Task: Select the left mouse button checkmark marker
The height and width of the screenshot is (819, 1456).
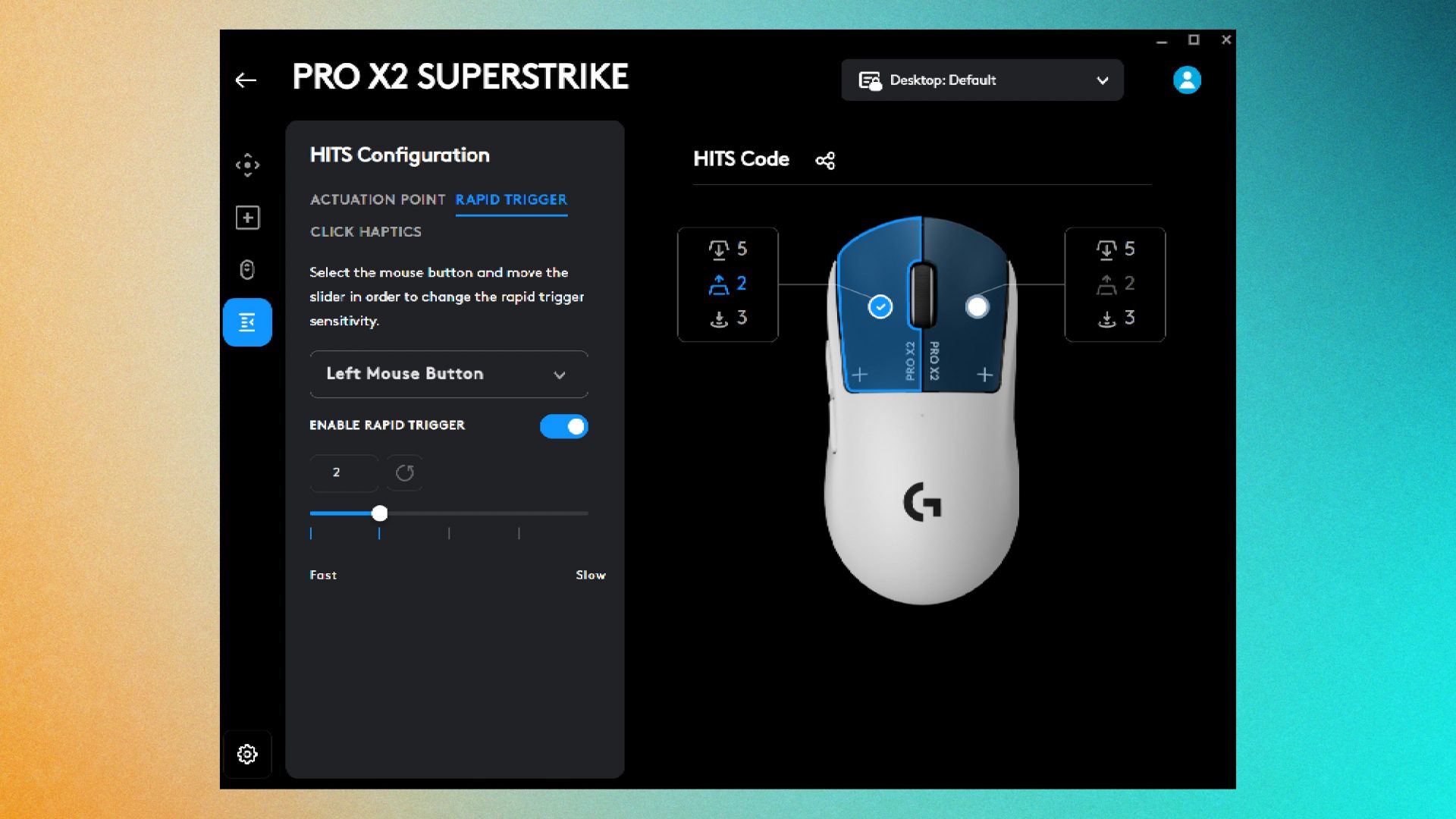Action: click(x=879, y=306)
